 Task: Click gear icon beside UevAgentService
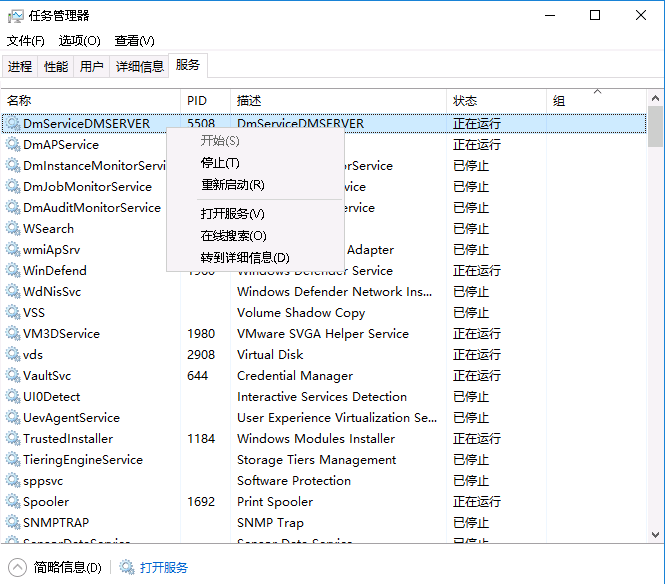(13, 417)
